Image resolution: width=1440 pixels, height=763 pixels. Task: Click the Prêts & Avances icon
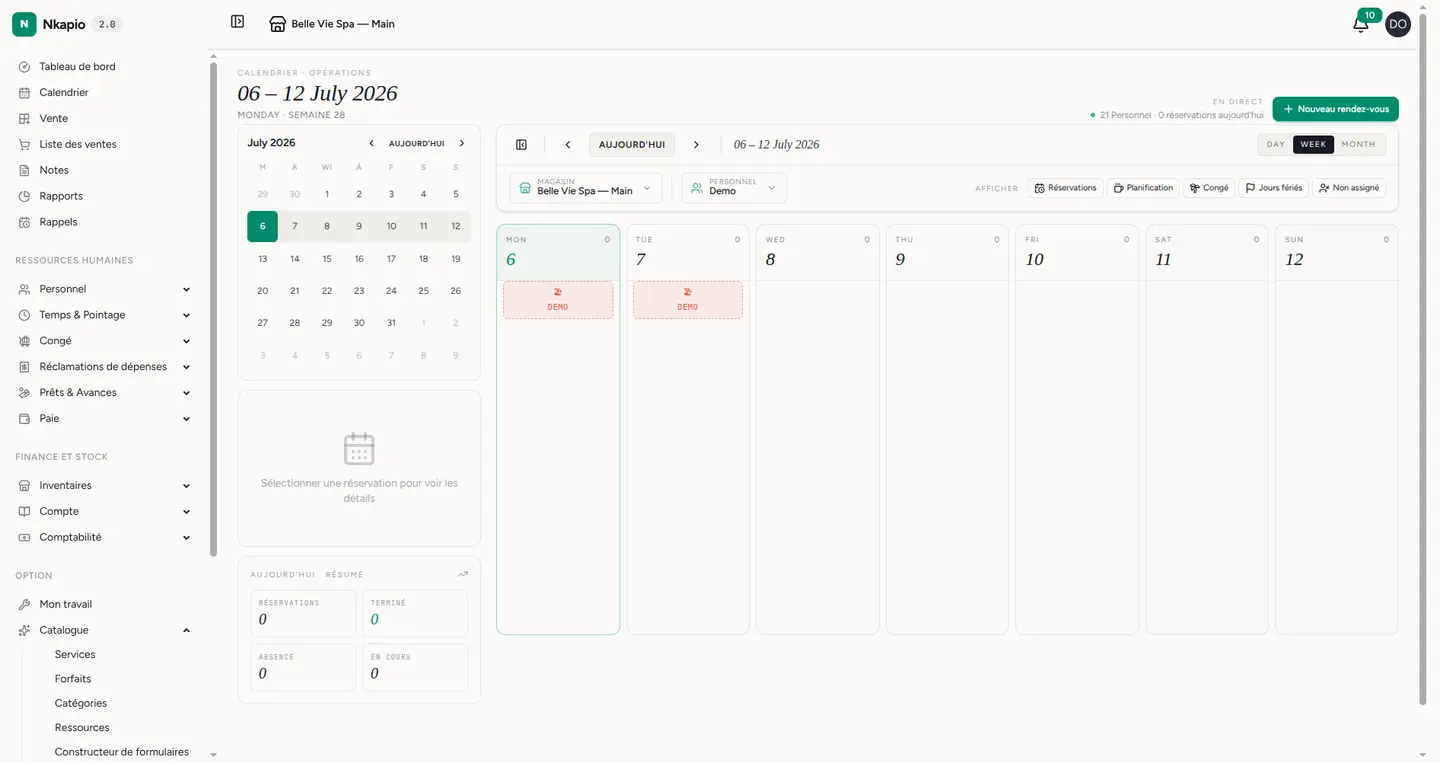[x=24, y=393]
